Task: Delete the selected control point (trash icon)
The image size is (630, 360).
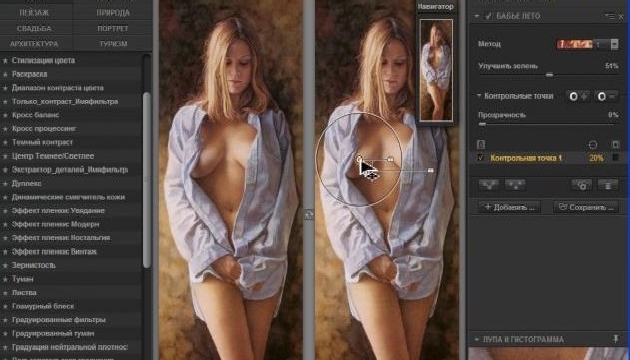Action: (608, 185)
